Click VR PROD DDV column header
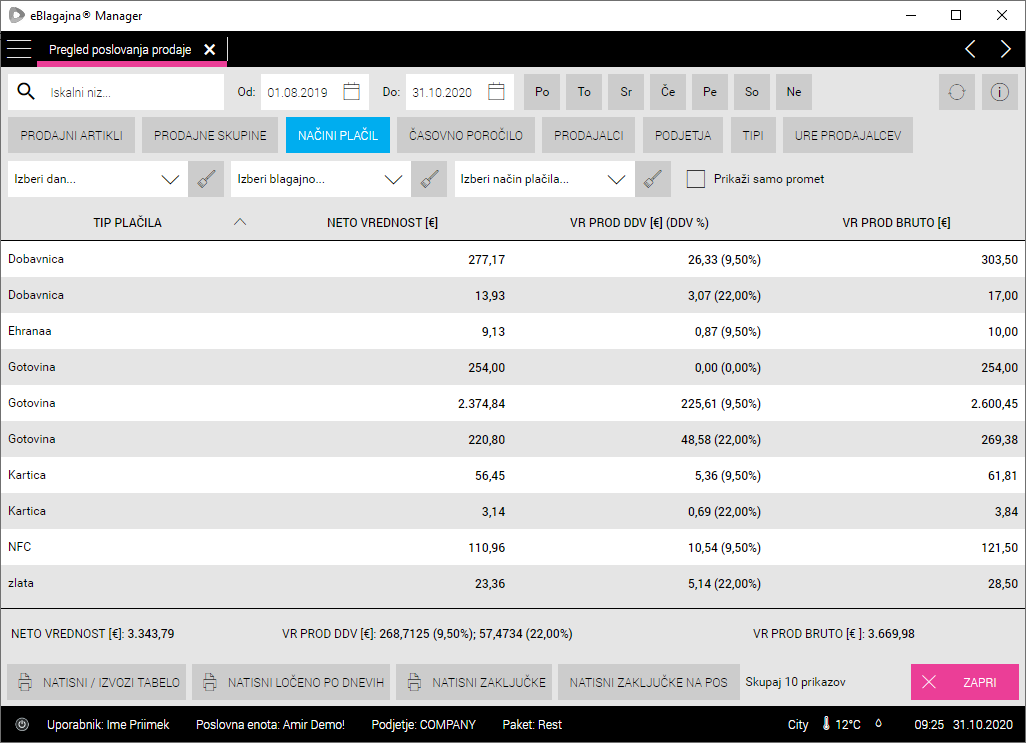 pyautogui.click(x=639, y=222)
